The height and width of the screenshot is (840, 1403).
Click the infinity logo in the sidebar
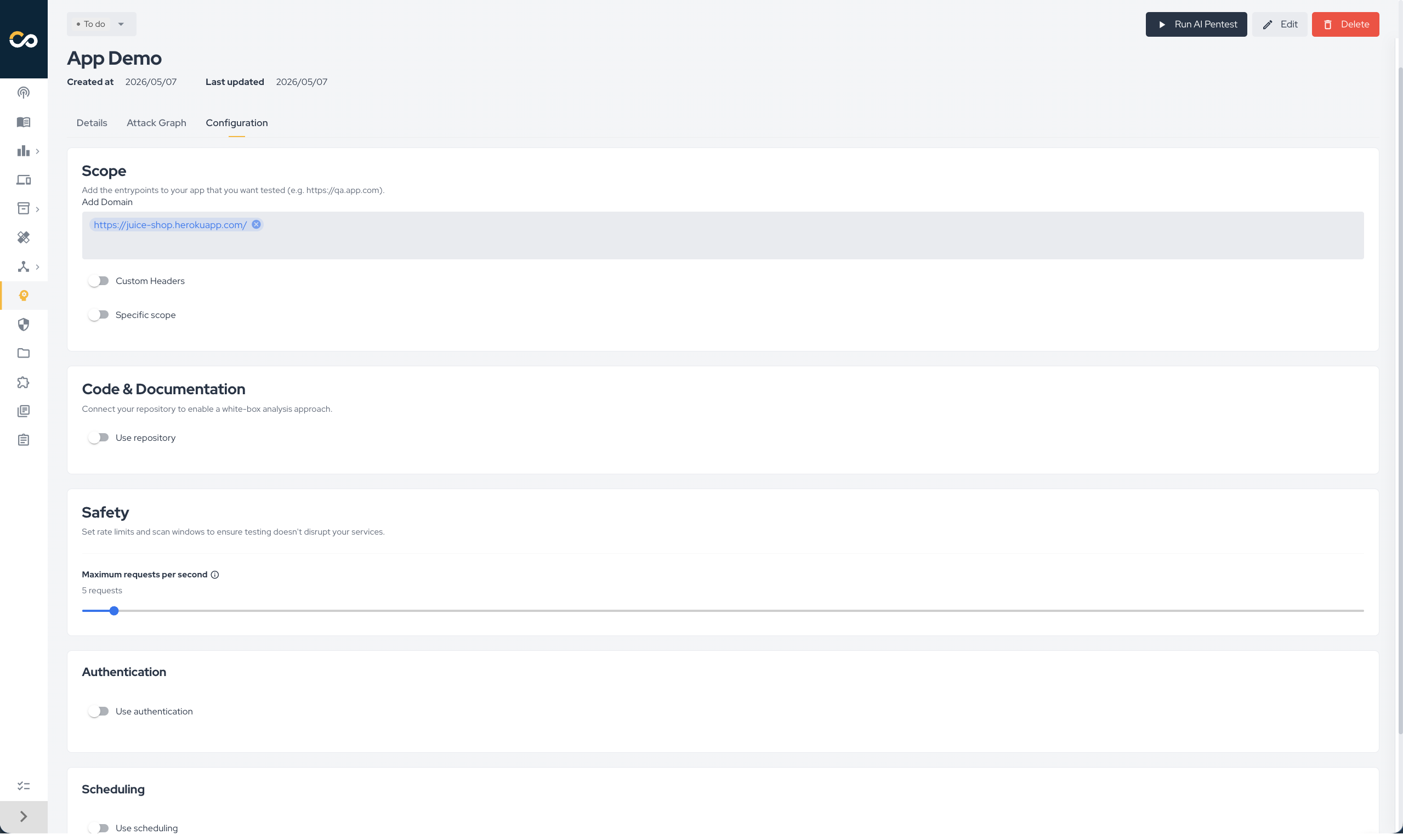pyautogui.click(x=23, y=39)
